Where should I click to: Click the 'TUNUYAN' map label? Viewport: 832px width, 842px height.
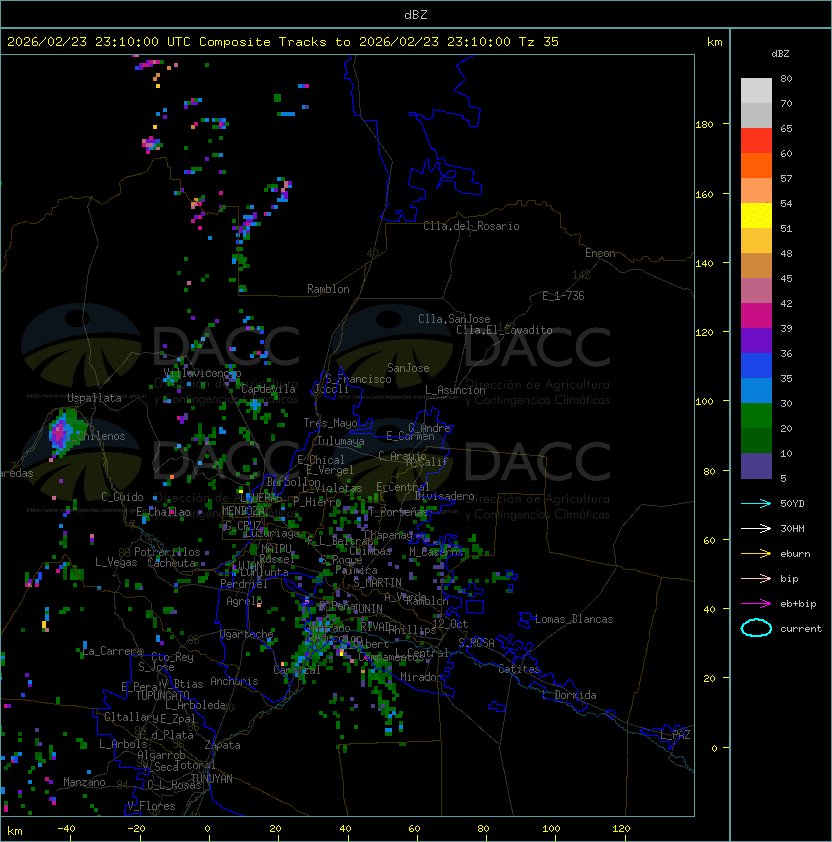pyautogui.click(x=212, y=779)
